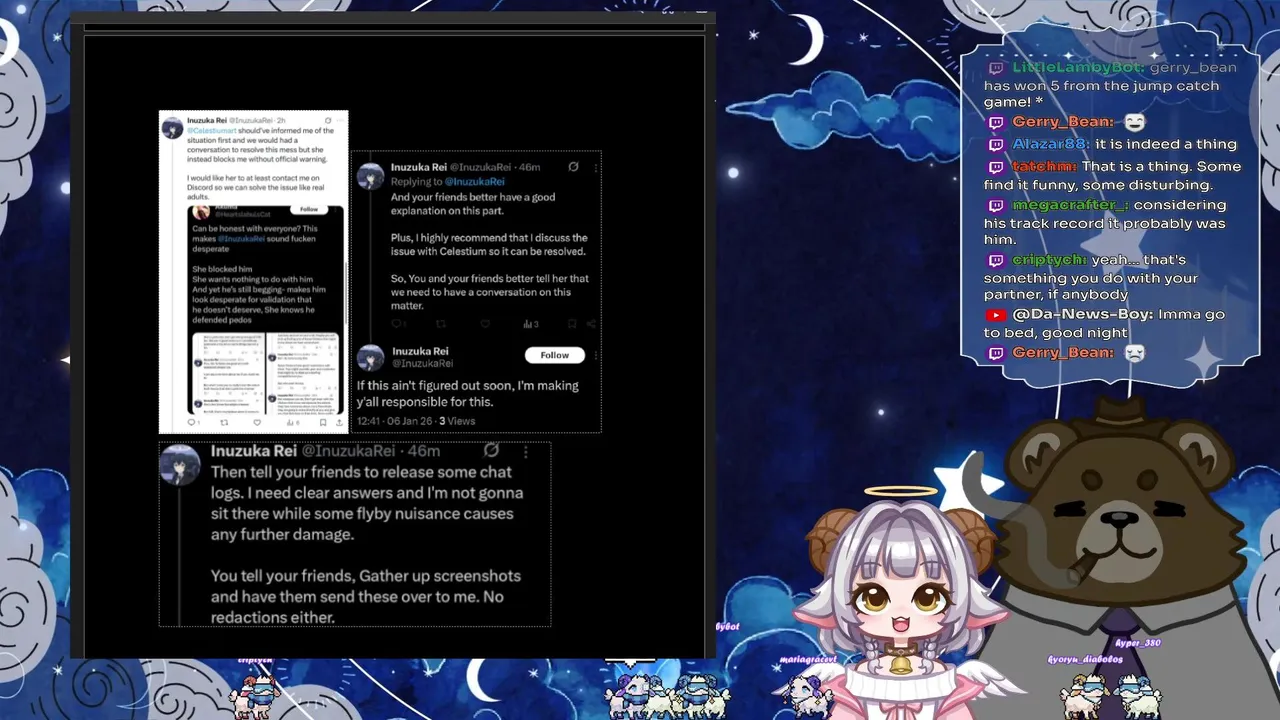
Task: Click the grinning emoji in Gerry_Bean's first message
Action: (x=1134, y=122)
